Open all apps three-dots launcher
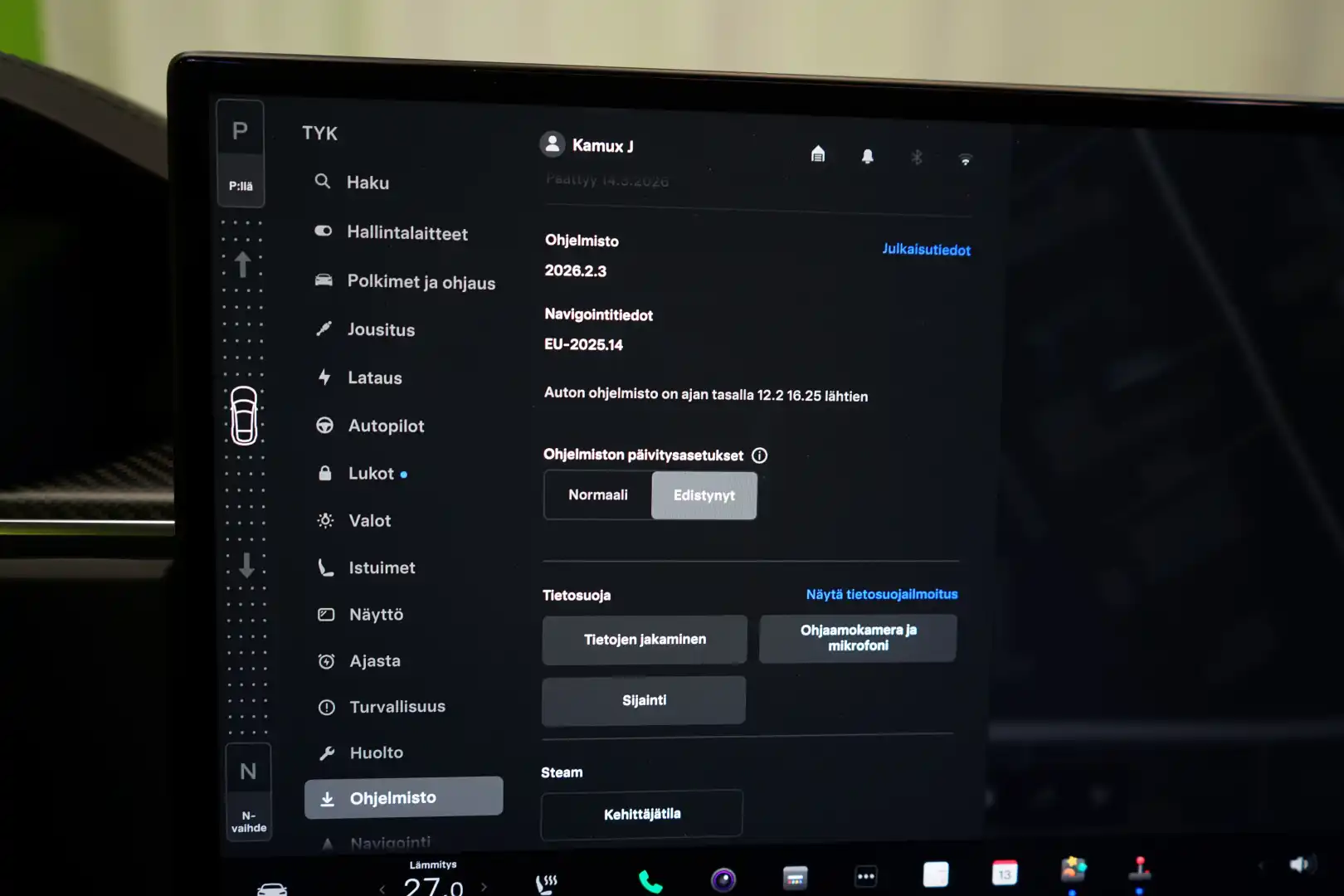 click(x=866, y=876)
